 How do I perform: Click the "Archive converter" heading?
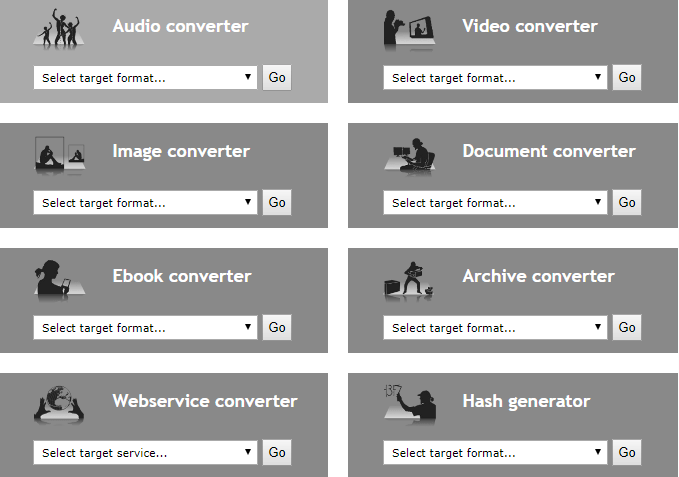tap(538, 276)
